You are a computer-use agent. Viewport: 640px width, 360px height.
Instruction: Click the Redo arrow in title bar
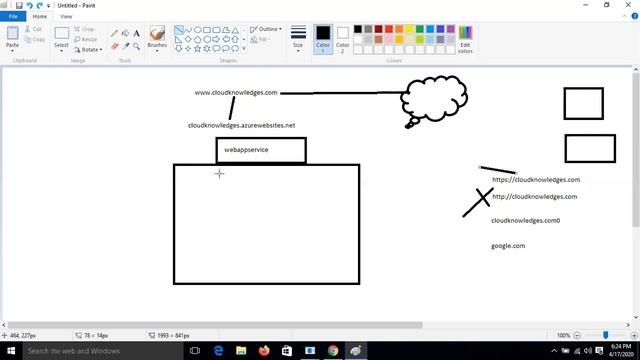point(40,5)
